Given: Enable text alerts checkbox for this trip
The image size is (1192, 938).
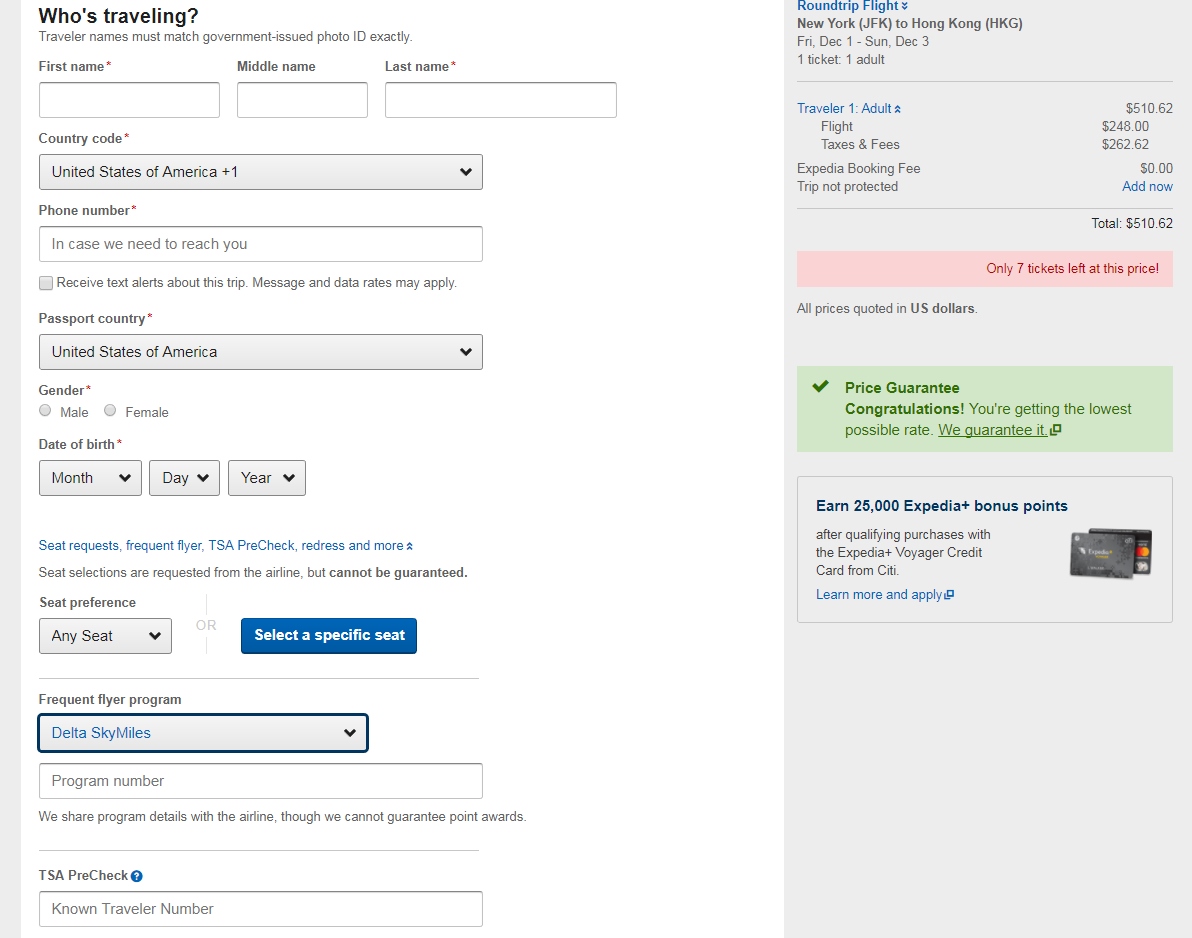Looking at the screenshot, I should 46,283.
